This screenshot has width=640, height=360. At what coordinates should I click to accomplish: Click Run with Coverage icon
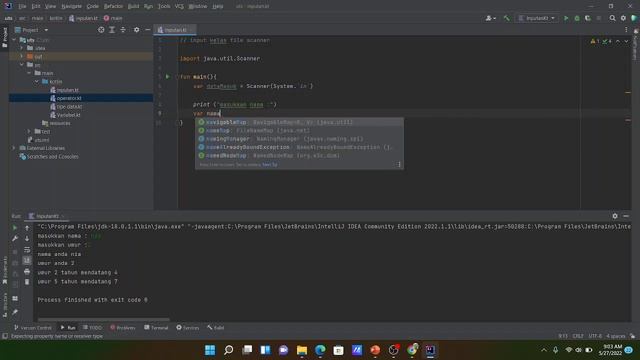coord(588,18)
